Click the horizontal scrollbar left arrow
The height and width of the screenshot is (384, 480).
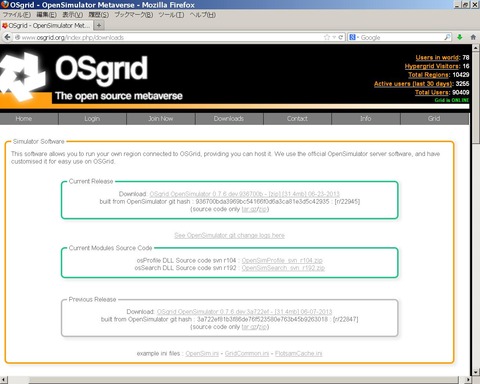(3, 380)
